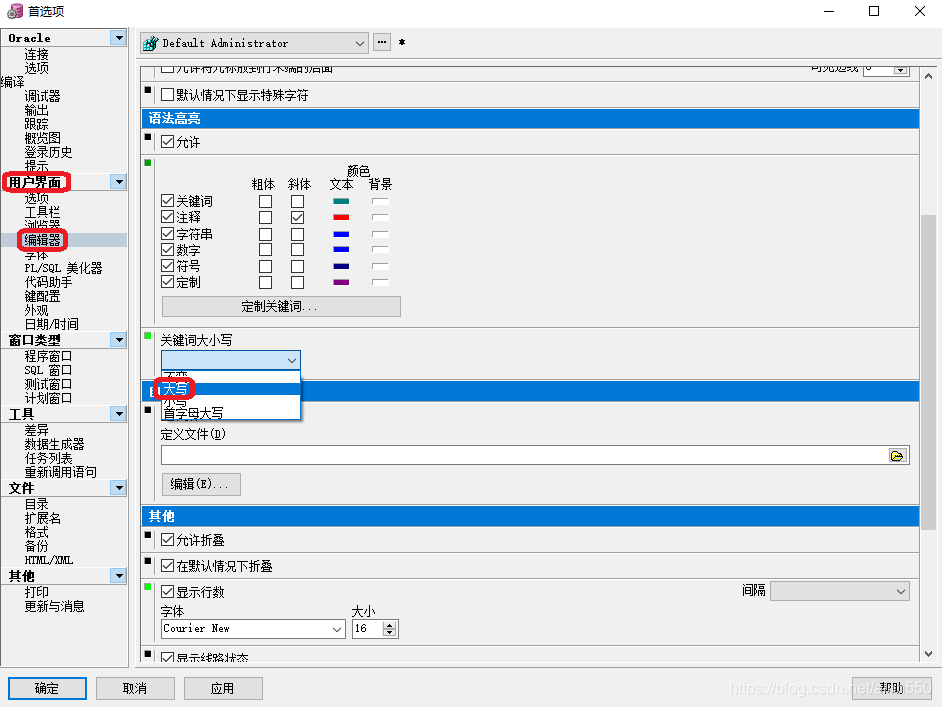The width and height of the screenshot is (942, 707).
Task: Toggle the 允许折叠 checkbox
Action: (x=168, y=540)
